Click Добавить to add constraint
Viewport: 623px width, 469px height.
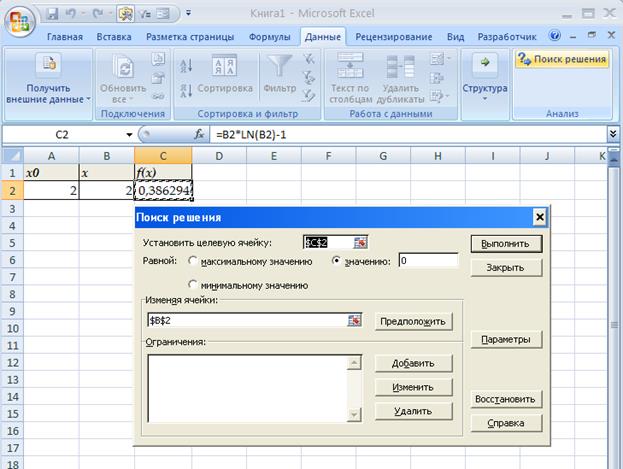click(x=413, y=363)
